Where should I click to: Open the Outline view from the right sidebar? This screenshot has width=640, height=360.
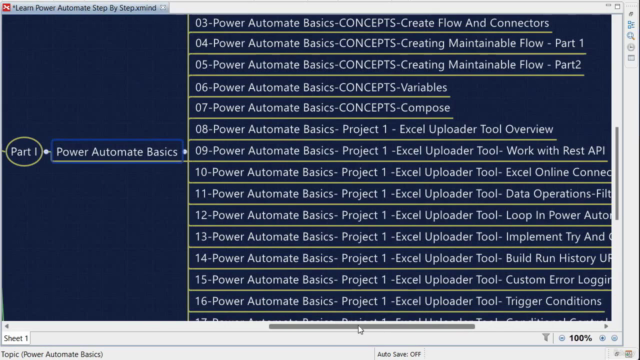(x=631, y=25)
